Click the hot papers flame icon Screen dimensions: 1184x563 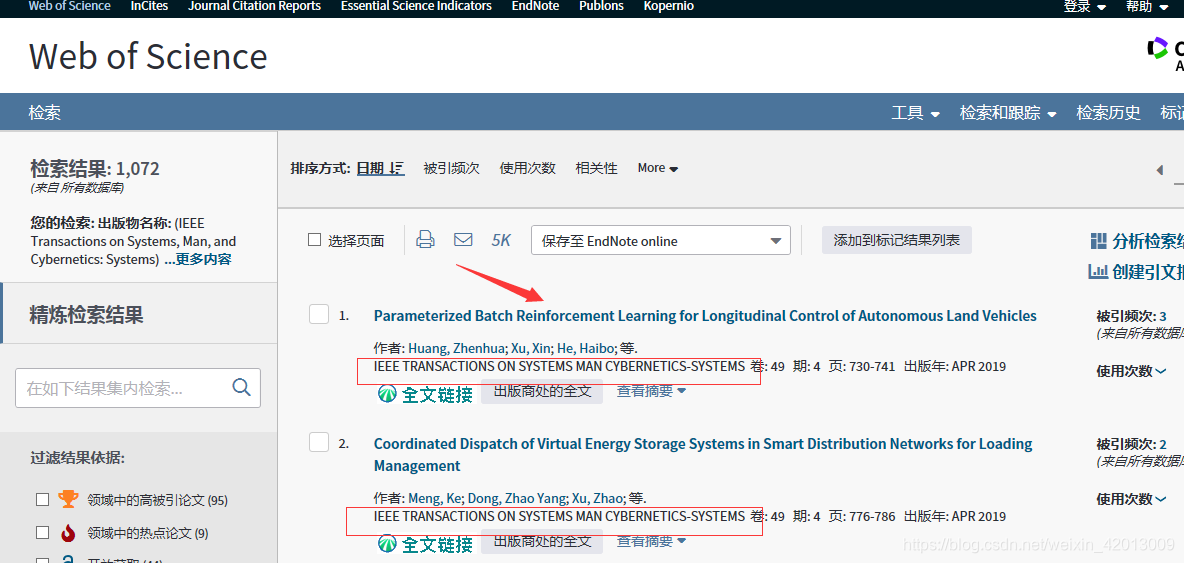68,533
